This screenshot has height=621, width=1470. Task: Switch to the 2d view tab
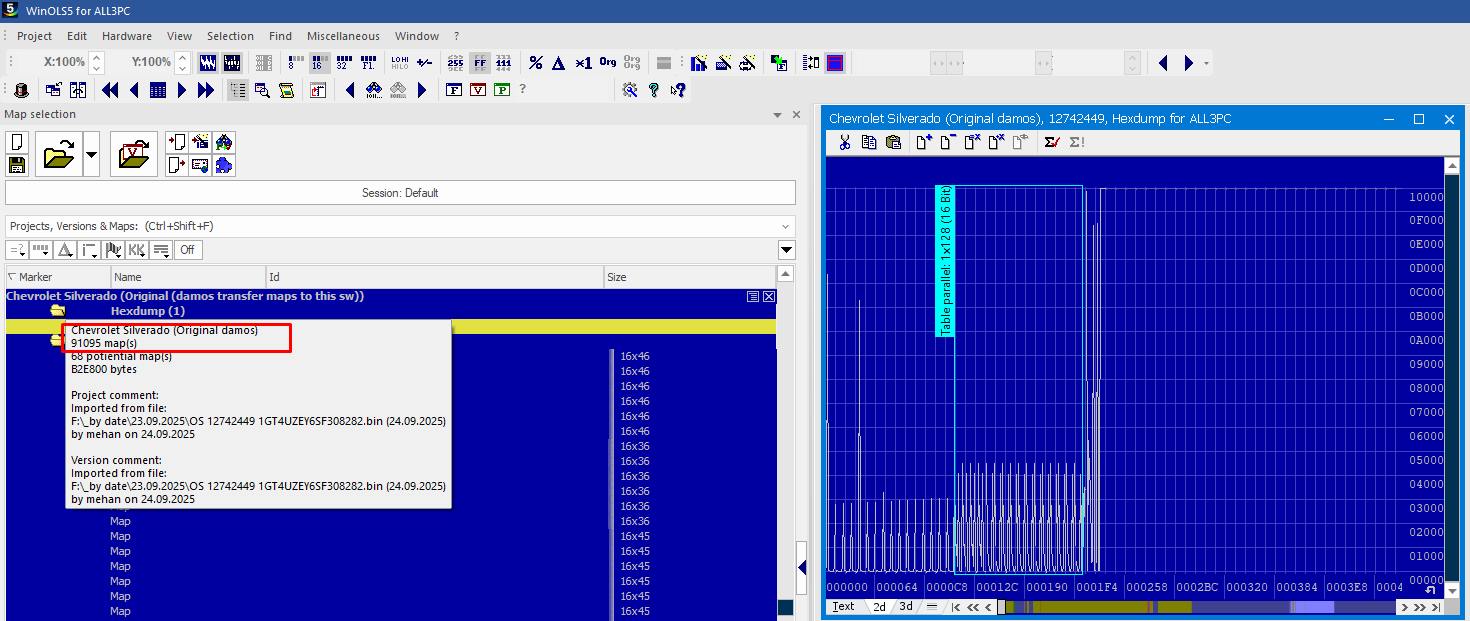pos(880,606)
